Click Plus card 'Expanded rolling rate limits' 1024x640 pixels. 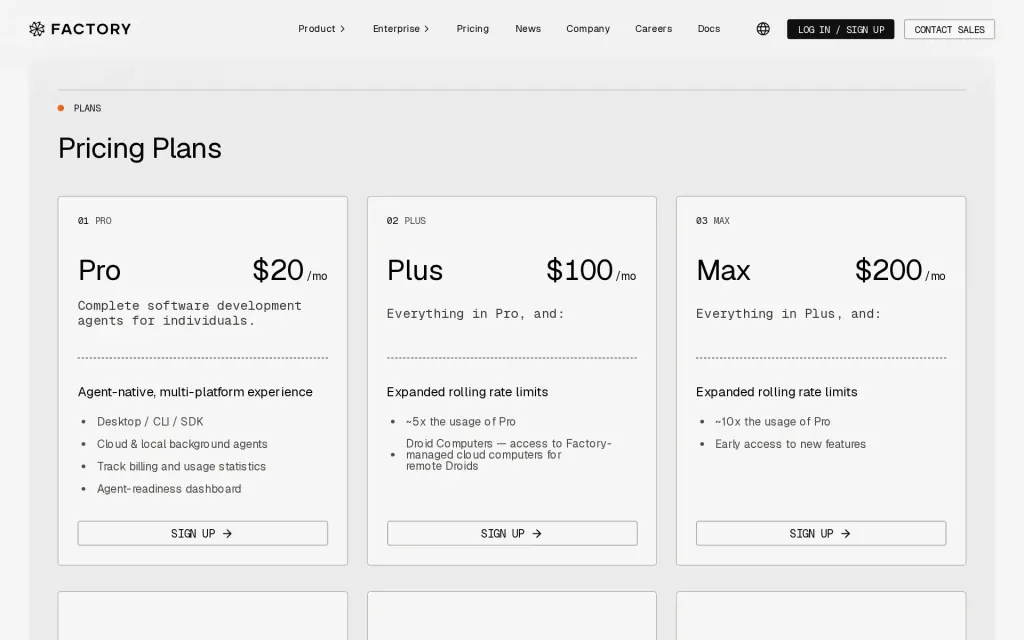tap(468, 392)
